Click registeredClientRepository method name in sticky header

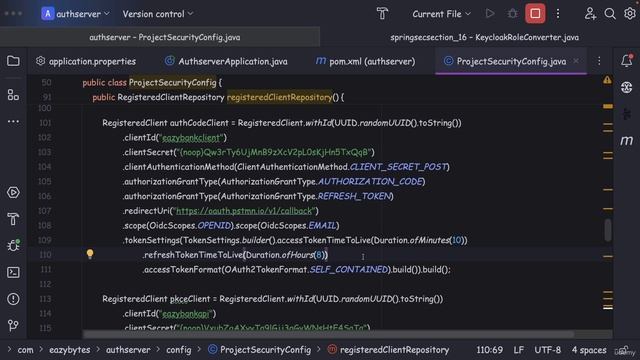pos(279,97)
